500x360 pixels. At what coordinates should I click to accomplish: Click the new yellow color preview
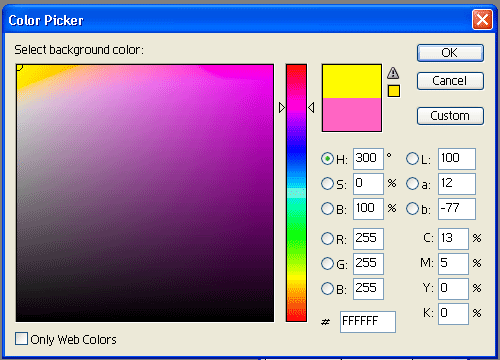[352, 81]
